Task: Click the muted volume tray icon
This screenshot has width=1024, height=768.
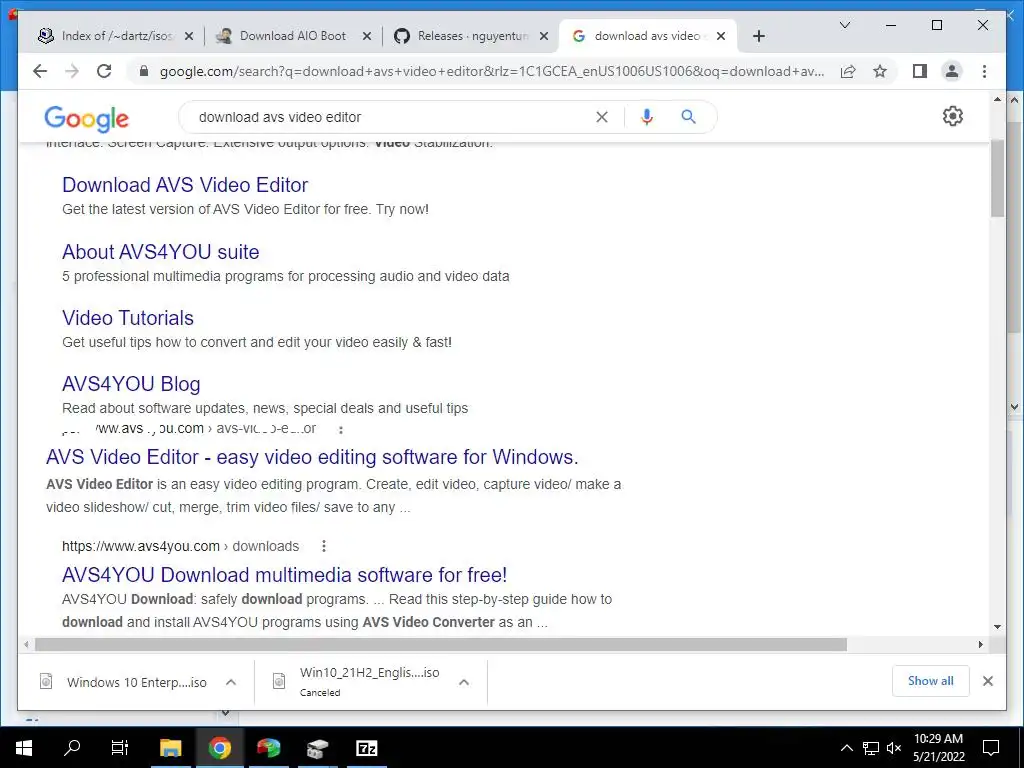Action: point(894,748)
